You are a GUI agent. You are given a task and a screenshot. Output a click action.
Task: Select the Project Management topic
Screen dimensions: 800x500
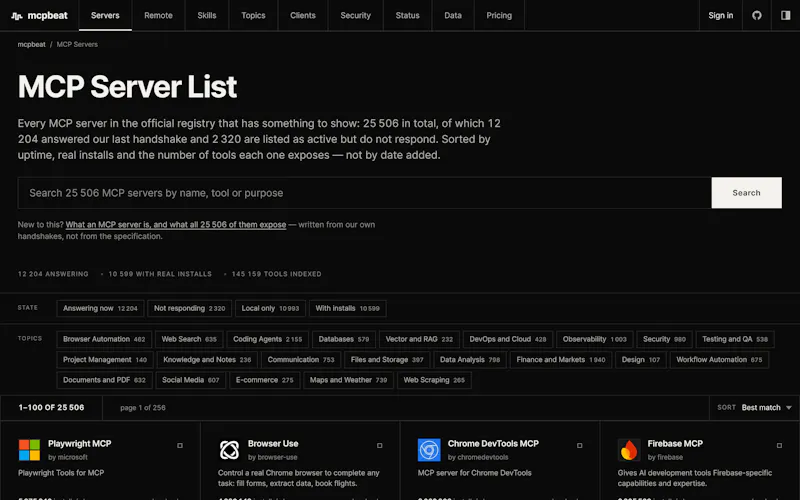105,360
